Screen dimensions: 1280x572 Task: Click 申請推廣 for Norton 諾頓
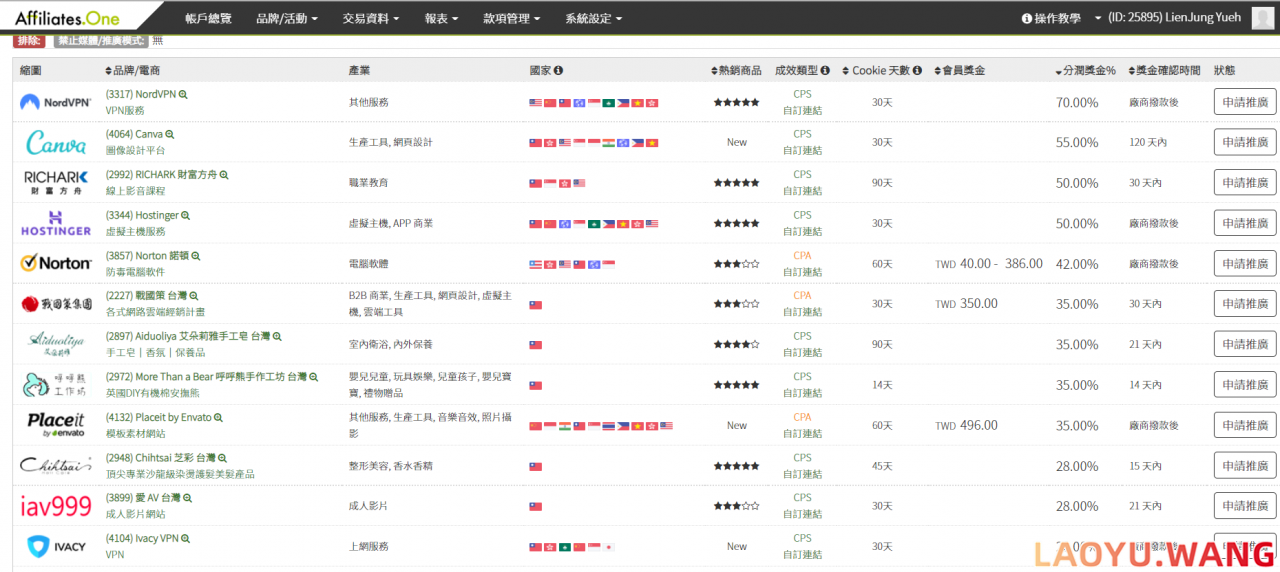click(x=1245, y=263)
